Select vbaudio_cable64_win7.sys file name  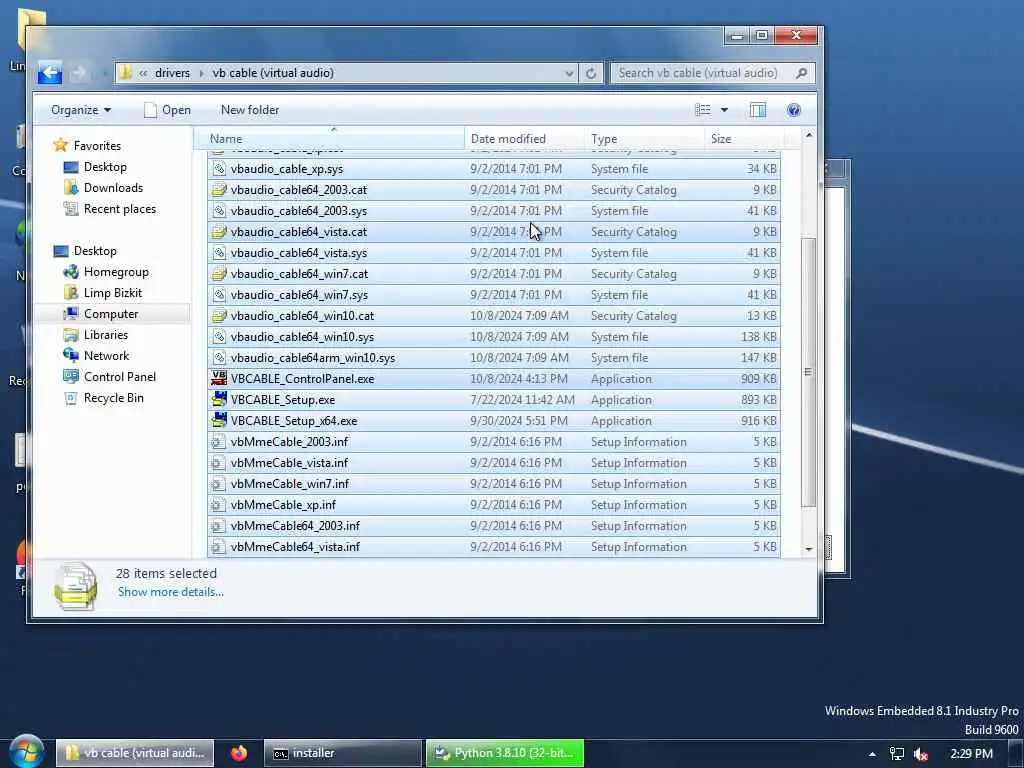pos(299,295)
